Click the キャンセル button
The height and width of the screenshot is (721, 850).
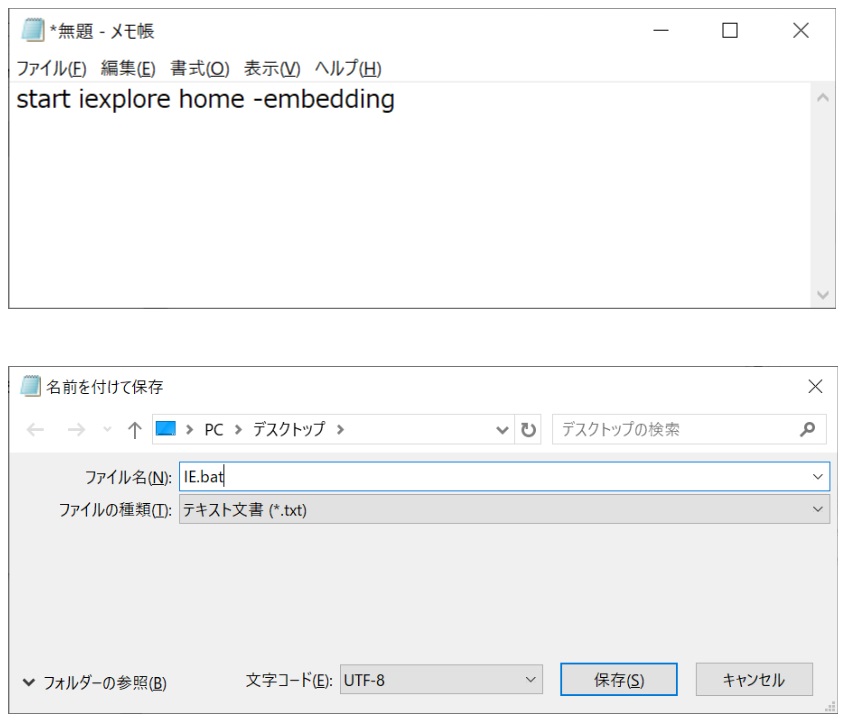[x=754, y=679]
